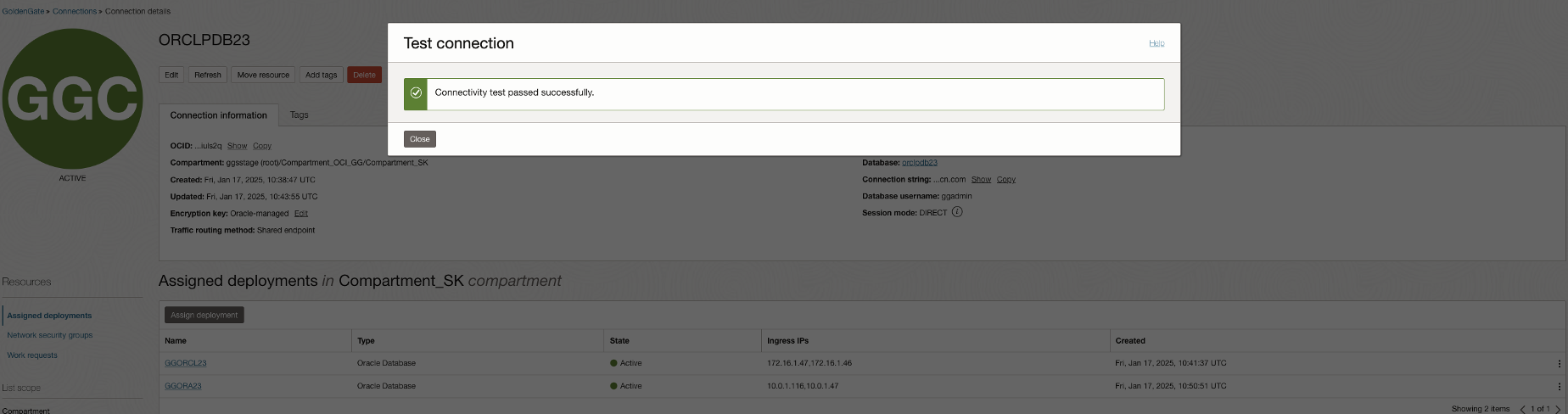Click the green success checkmark icon
Screen dimensions: 1568x414
(416, 93)
